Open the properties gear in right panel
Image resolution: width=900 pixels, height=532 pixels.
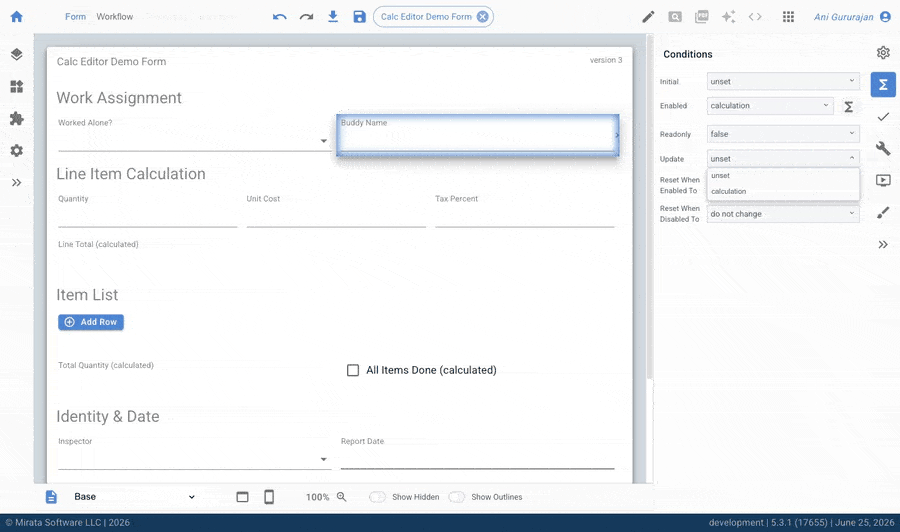click(883, 53)
